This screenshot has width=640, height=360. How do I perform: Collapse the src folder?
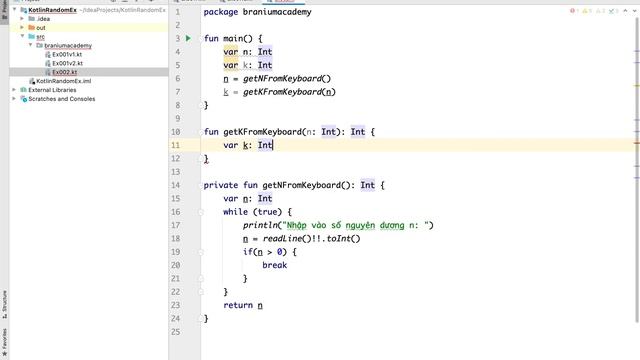point(22,36)
